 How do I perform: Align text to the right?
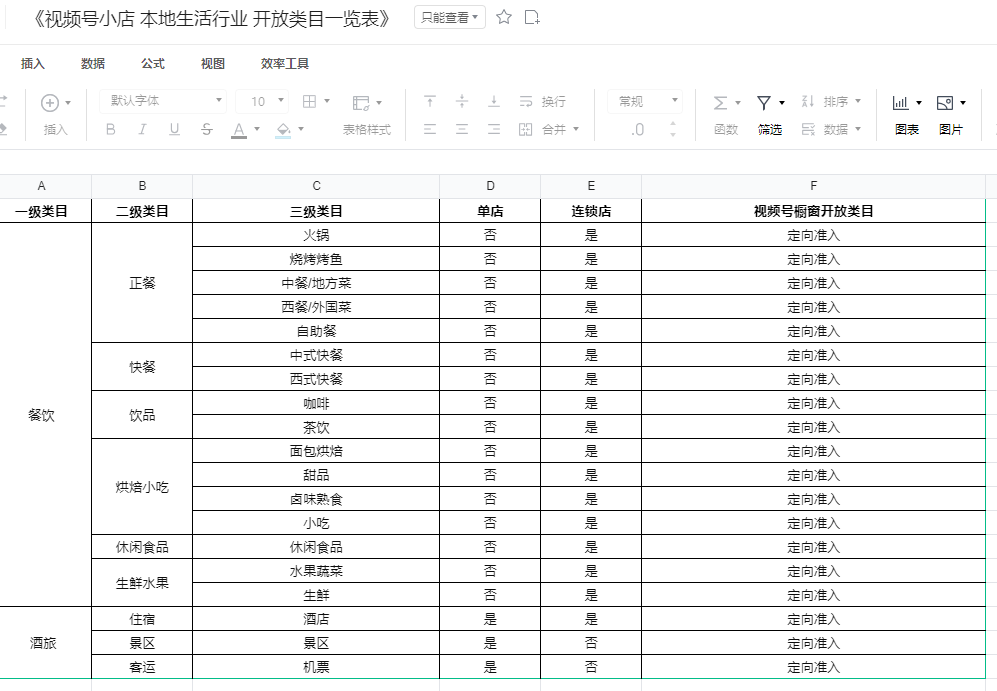point(494,130)
